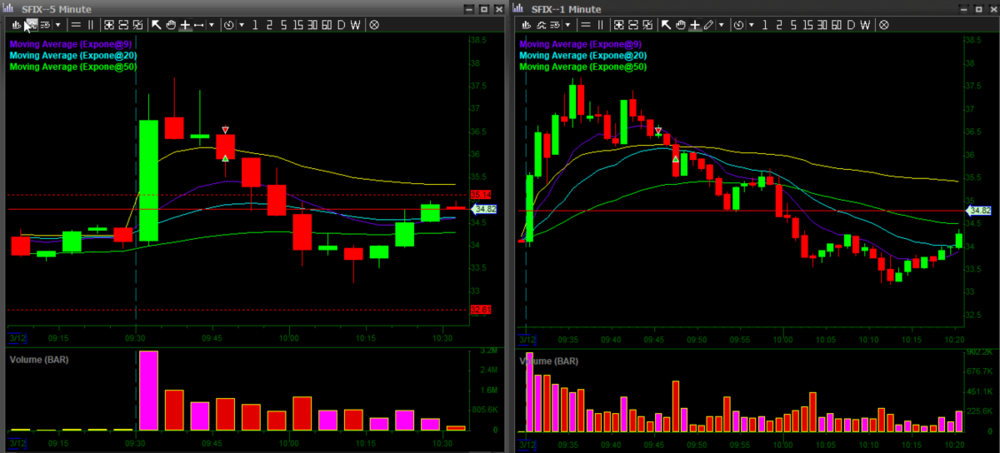Viewport: 1000px width, 453px height.
Task: Click the SFIX--1 Minute window title
Action: [x=566, y=8]
